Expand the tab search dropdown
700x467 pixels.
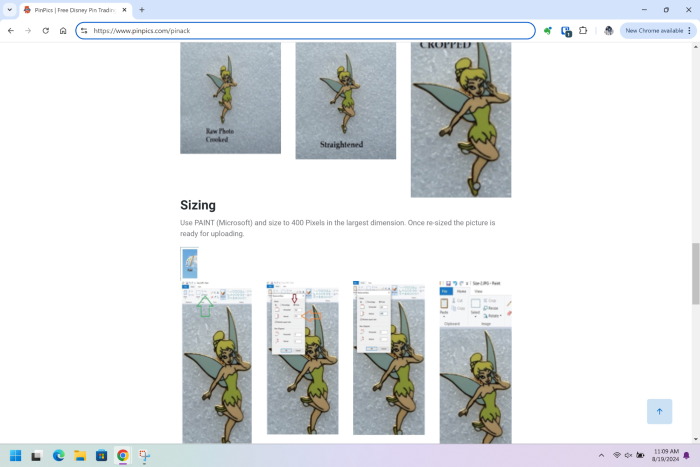coord(9,9)
